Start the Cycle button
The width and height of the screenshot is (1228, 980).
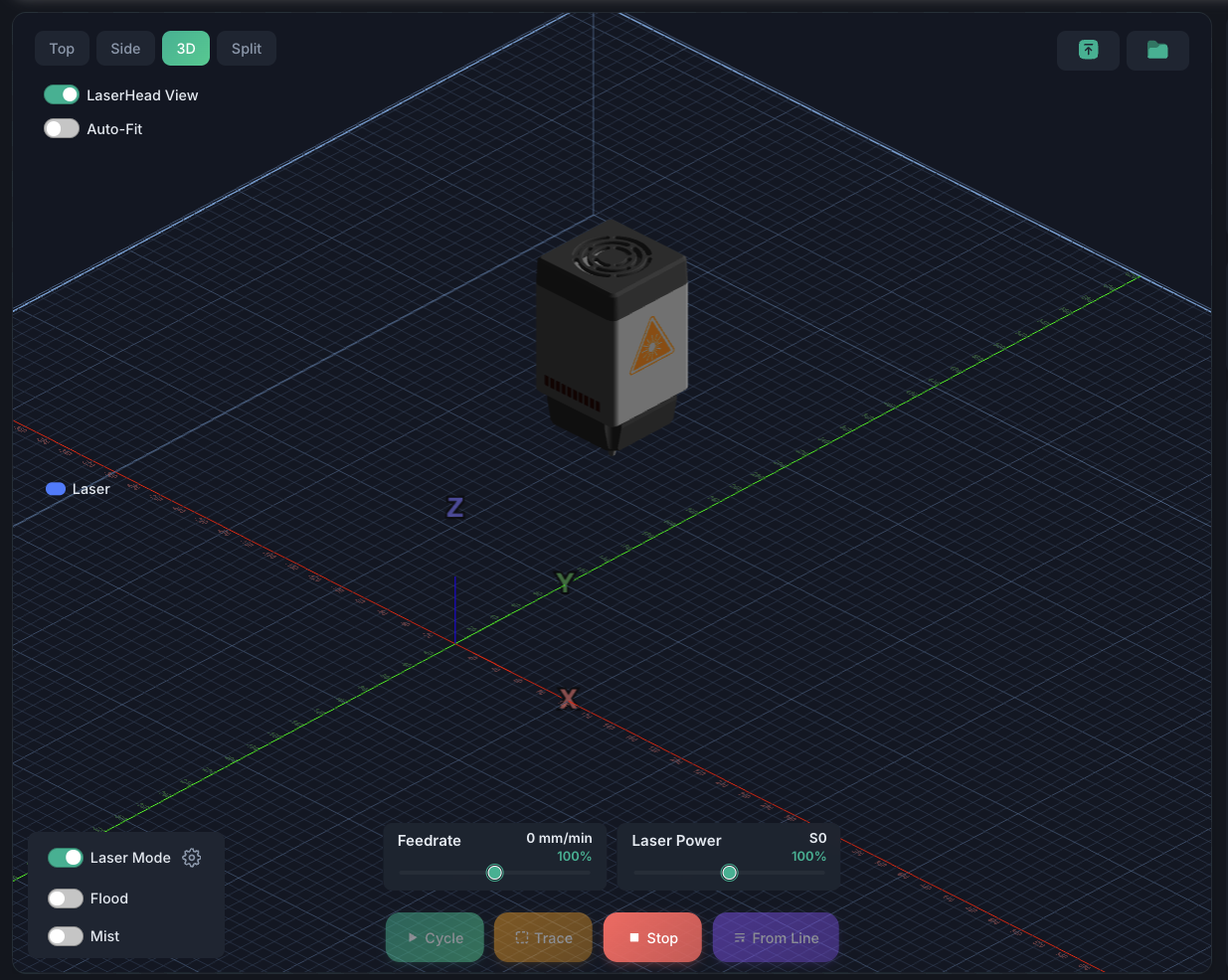[x=435, y=937]
